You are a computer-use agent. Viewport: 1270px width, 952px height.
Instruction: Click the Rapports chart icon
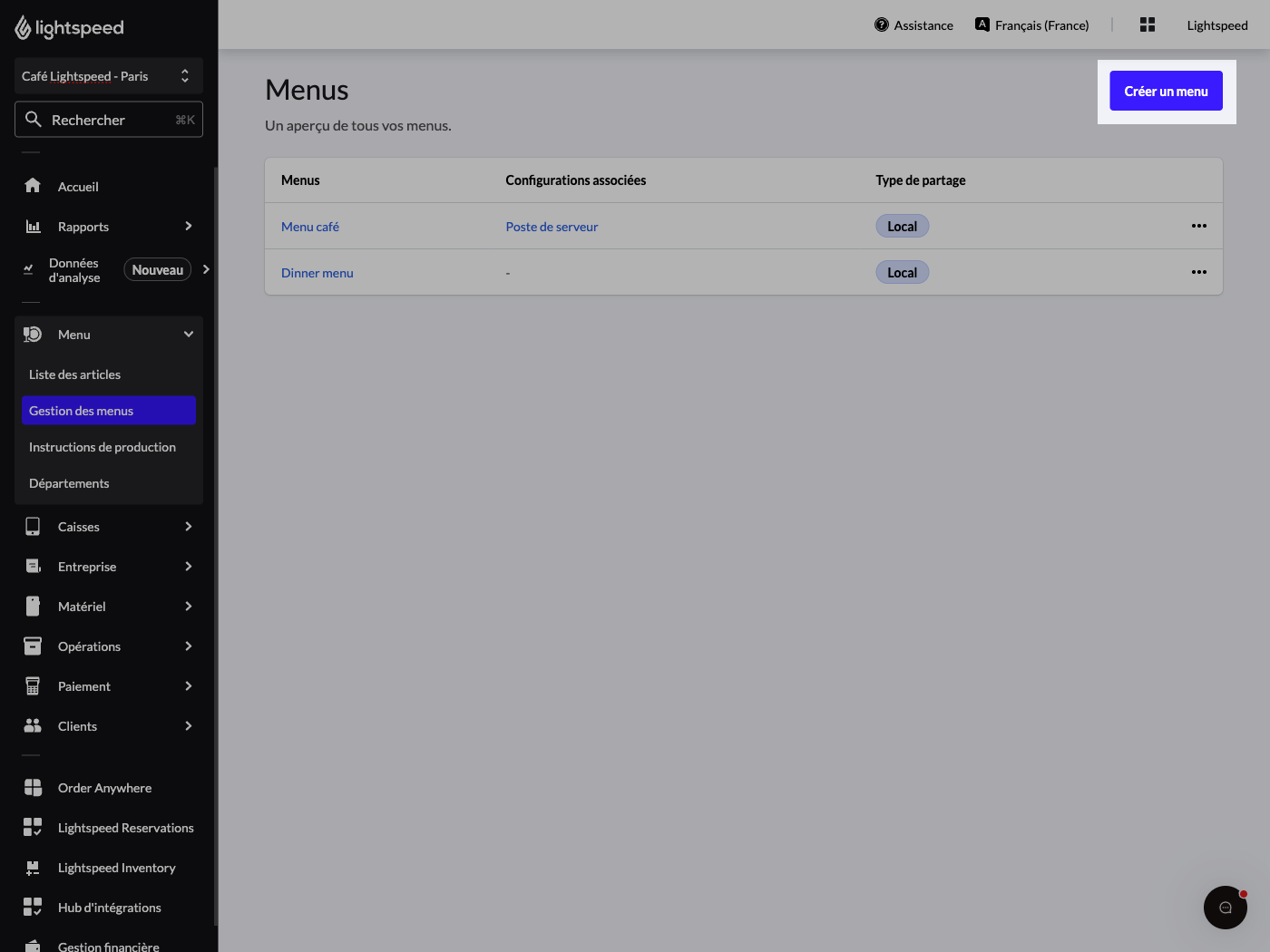tap(33, 226)
